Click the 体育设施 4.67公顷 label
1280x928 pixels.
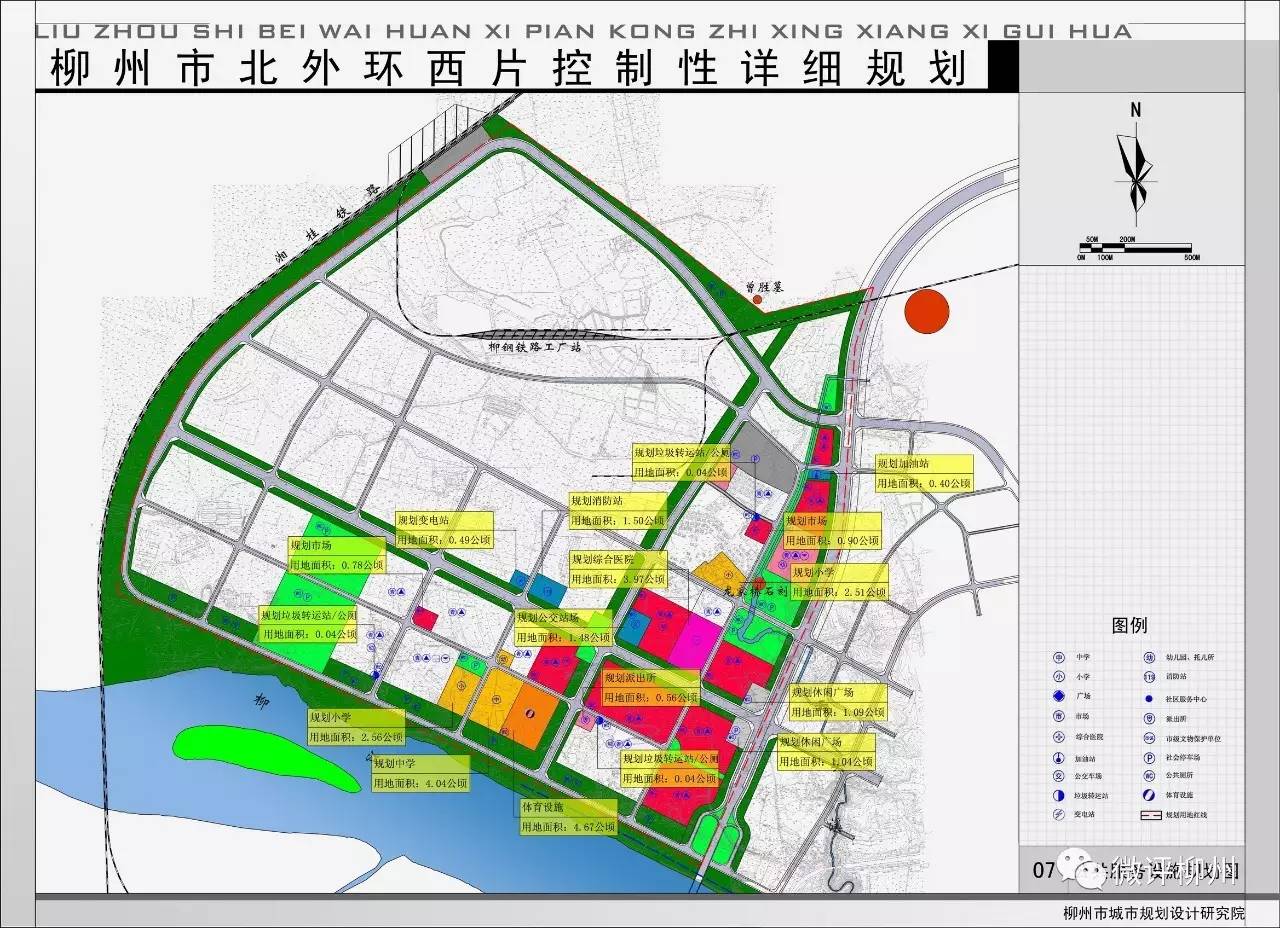[568, 816]
